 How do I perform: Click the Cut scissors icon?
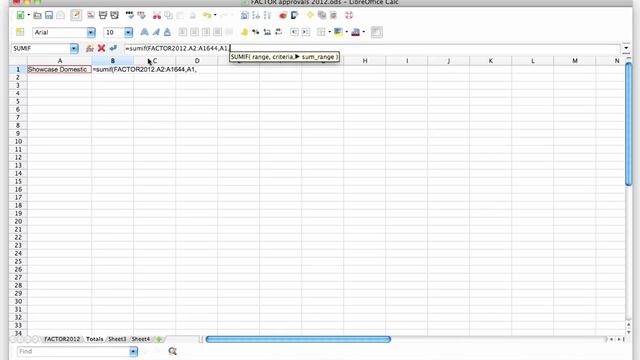[x=157, y=16]
